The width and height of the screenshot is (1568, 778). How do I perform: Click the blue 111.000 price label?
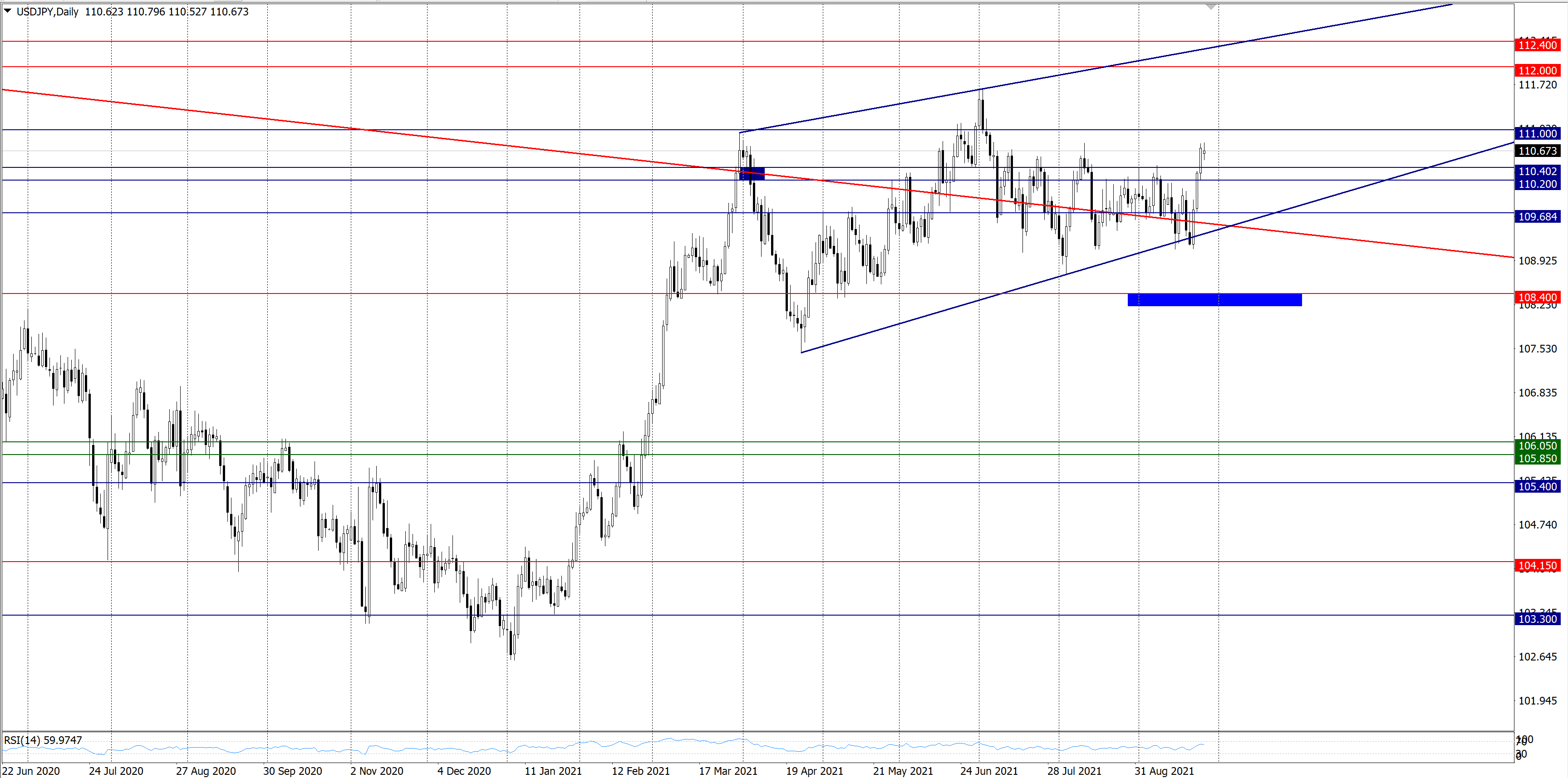[1537, 134]
